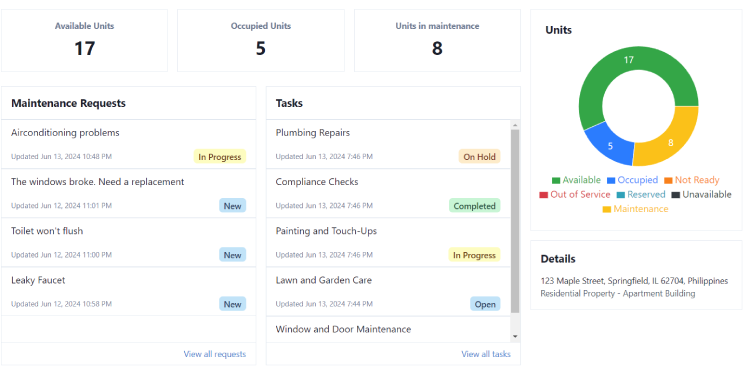Click the green Available donut segment
The height and width of the screenshot is (385, 750).
(629, 60)
